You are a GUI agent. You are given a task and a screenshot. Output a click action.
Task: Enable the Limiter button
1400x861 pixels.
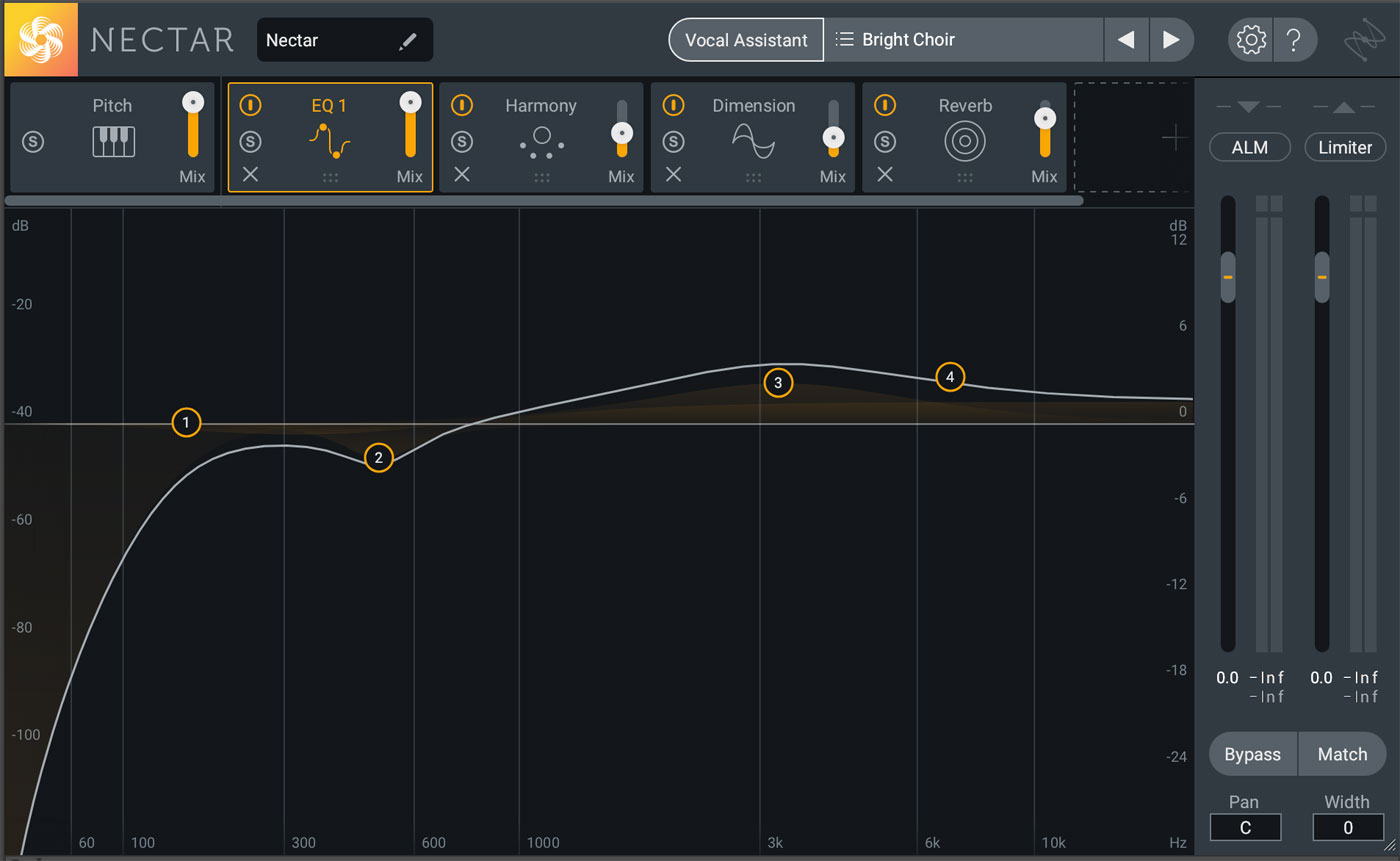(1345, 147)
